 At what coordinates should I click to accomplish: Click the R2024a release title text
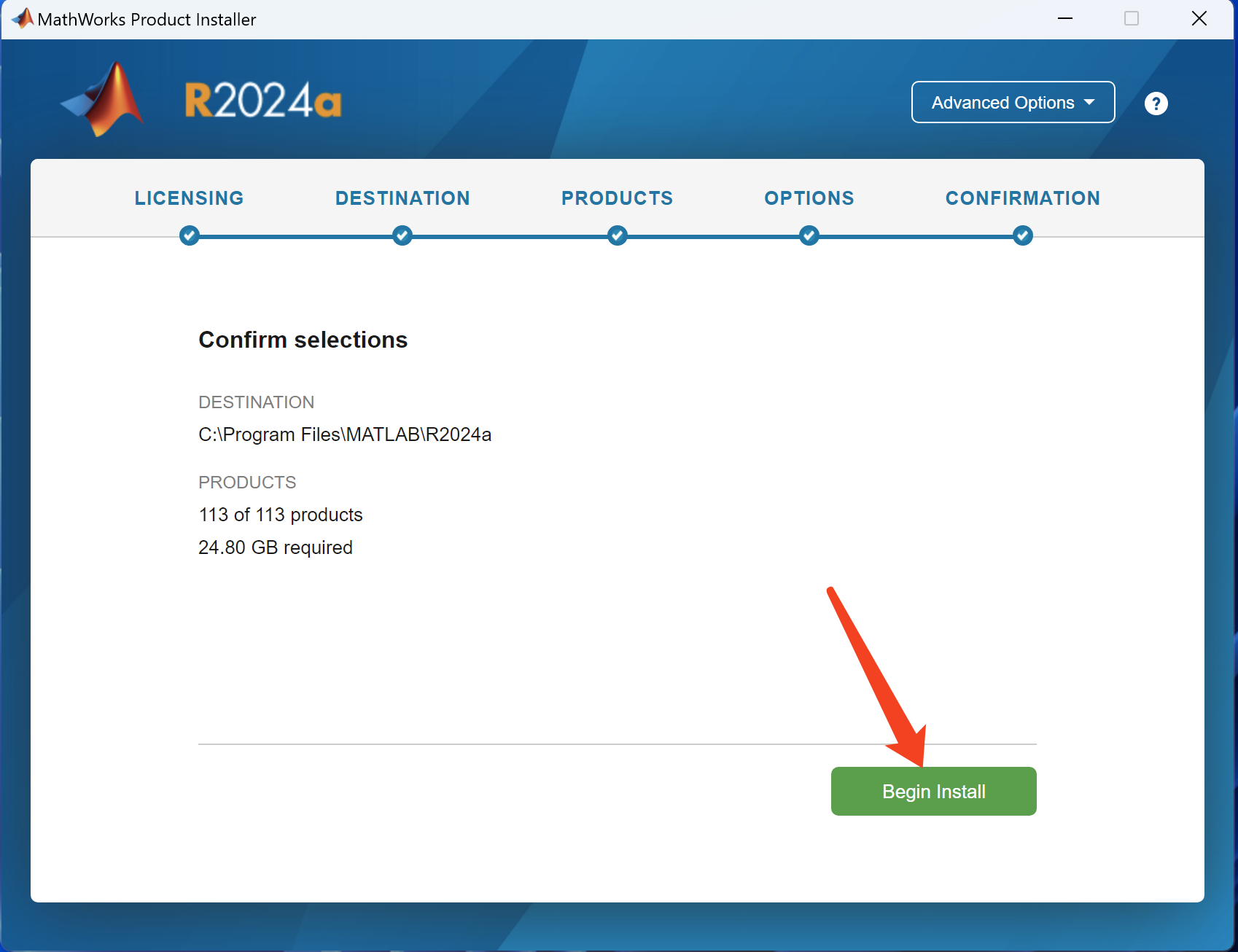(x=263, y=101)
